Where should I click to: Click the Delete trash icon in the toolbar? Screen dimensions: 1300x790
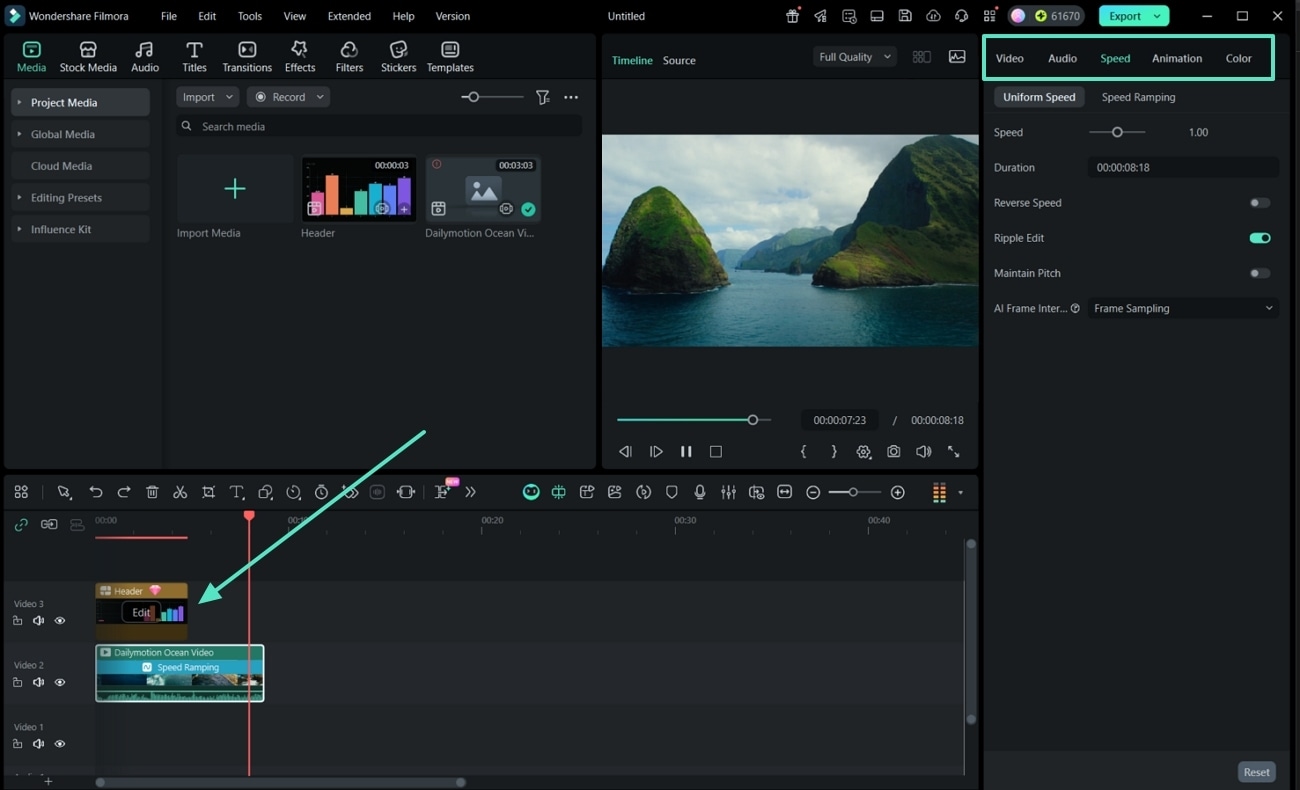click(152, 492)
